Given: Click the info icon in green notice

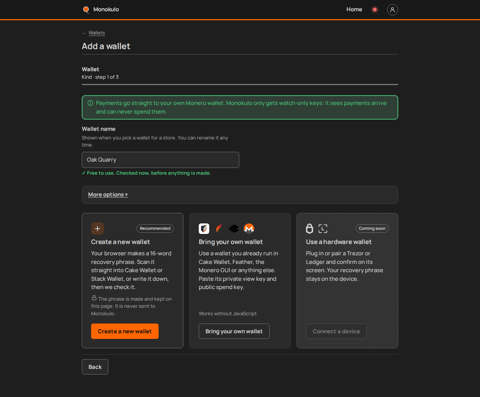Looking at the screenshot, I should click(90, 103).
